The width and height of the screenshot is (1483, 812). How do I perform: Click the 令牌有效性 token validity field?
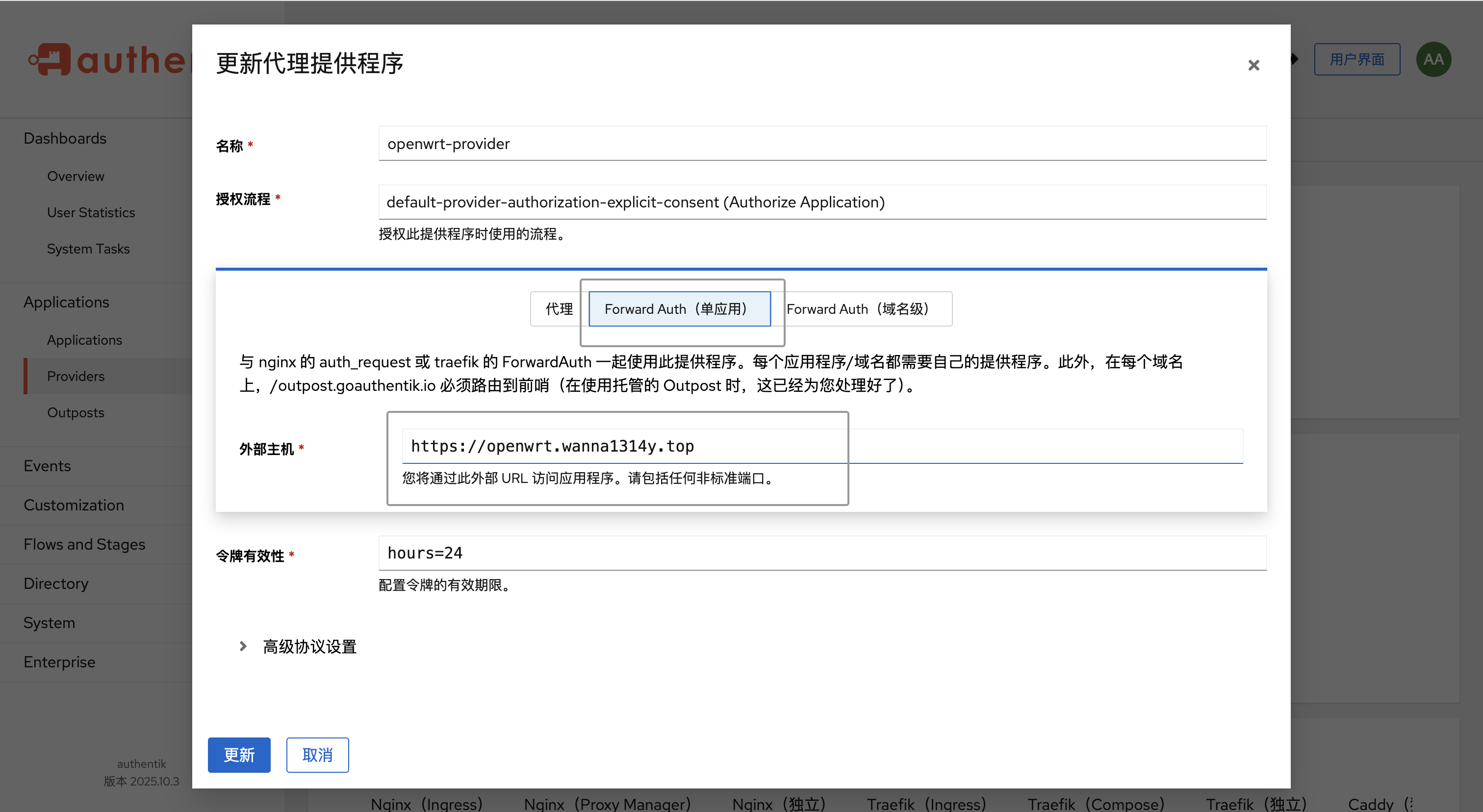tap(821, 553)
